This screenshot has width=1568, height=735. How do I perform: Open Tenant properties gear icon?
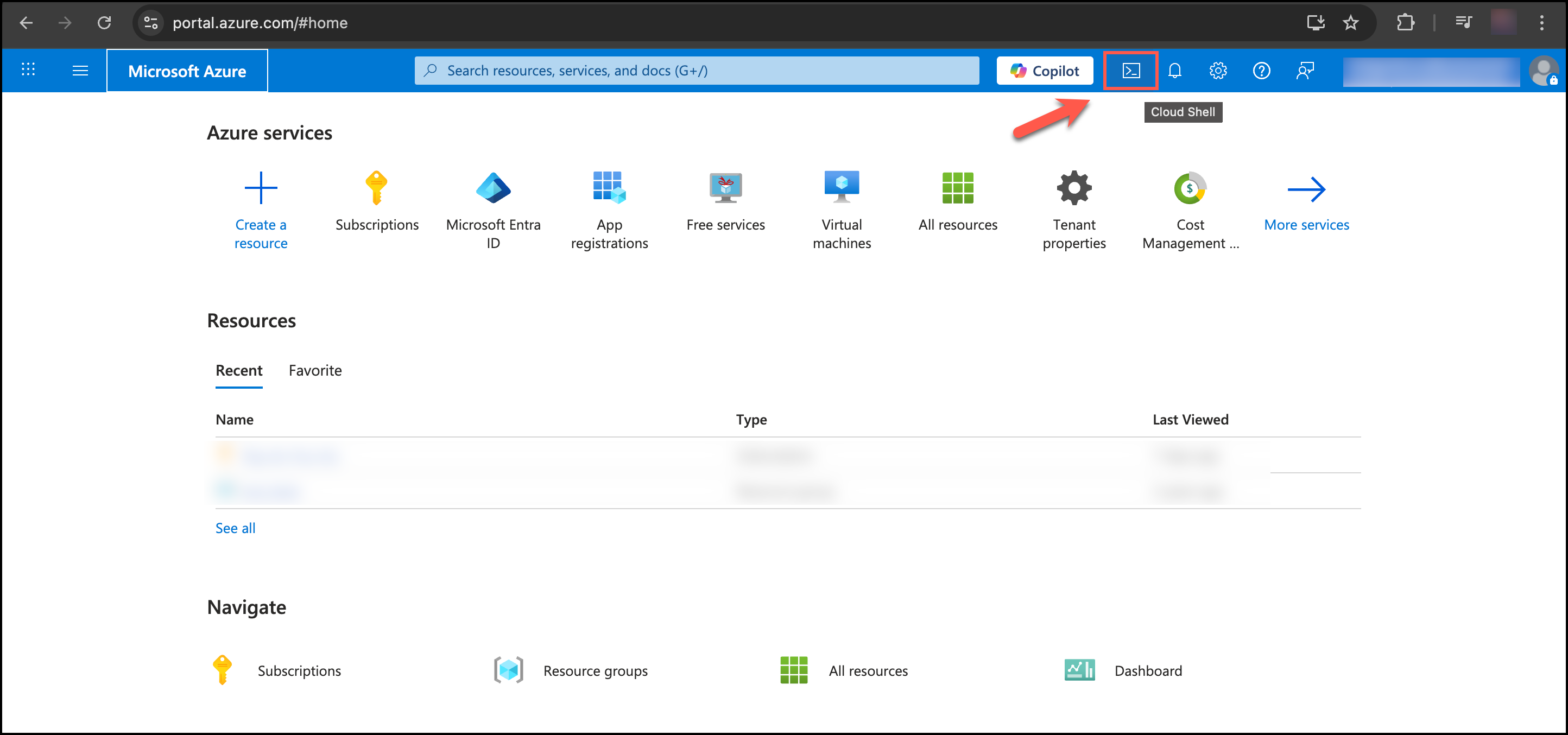pos(1074,188)
